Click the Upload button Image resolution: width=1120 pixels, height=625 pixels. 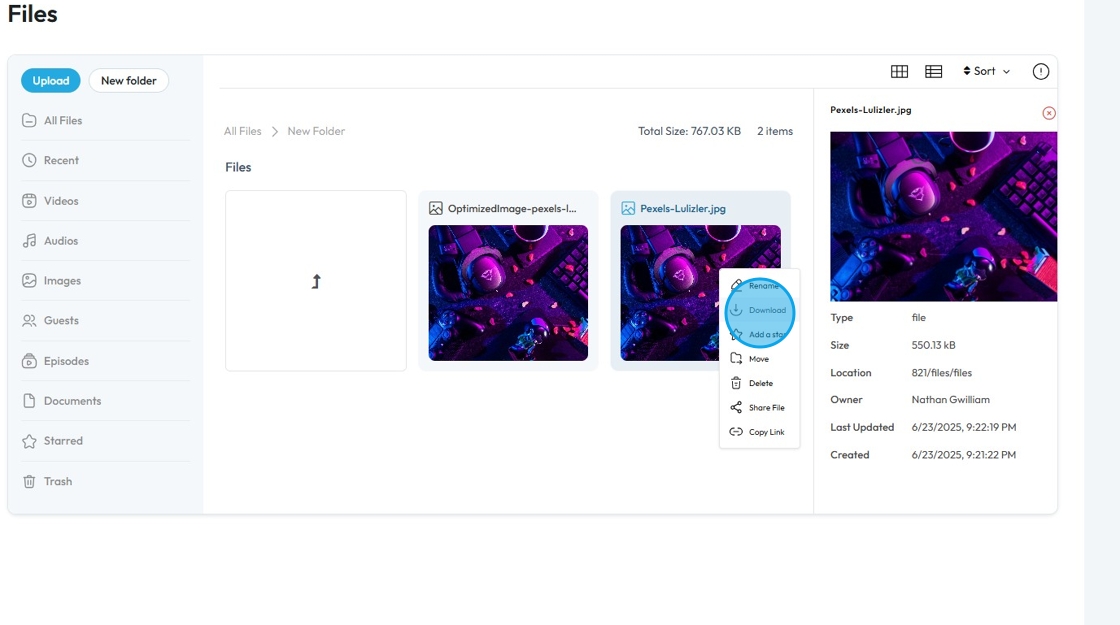click(x=51, y=81)
